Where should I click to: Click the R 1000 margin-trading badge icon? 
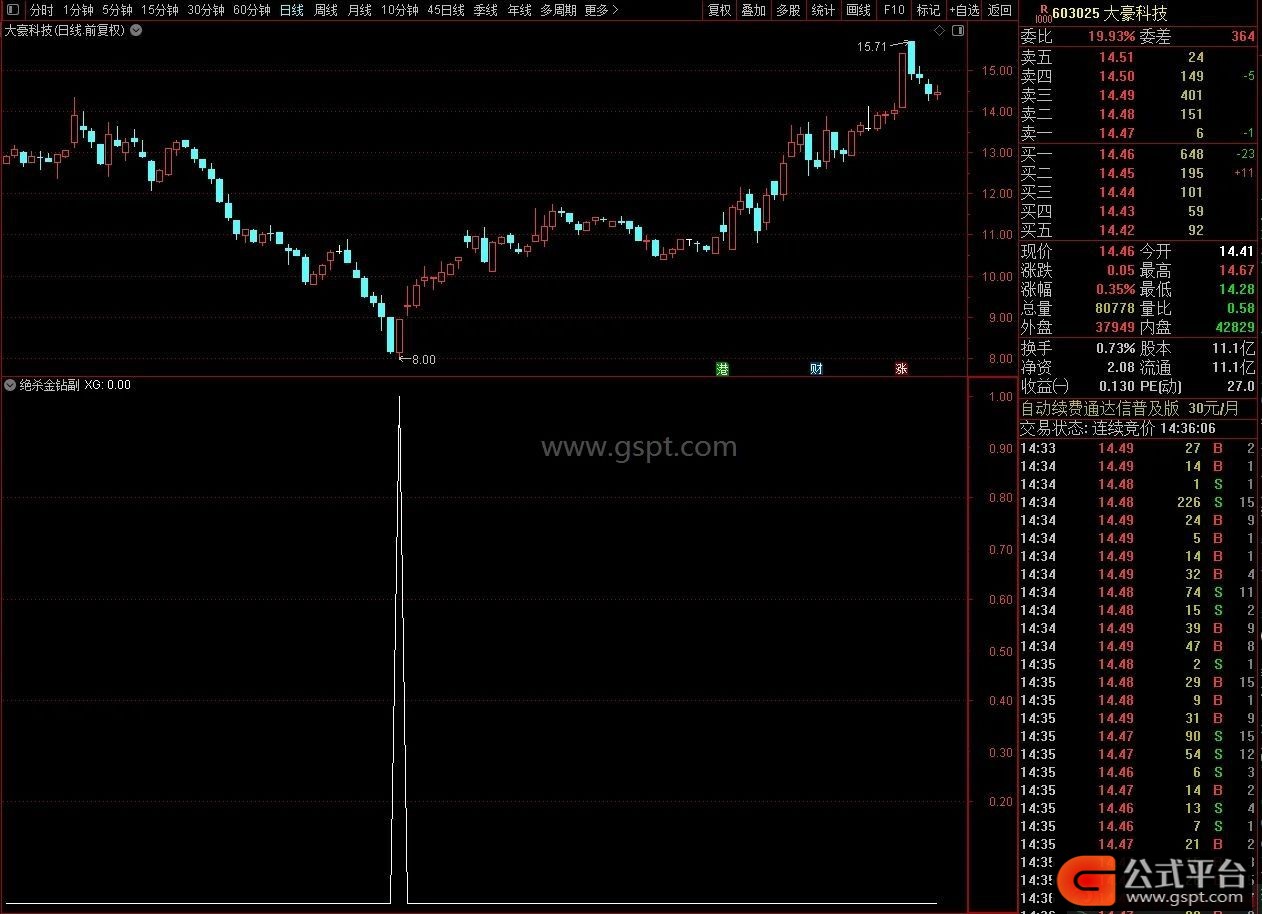(x=1044, y=12)
